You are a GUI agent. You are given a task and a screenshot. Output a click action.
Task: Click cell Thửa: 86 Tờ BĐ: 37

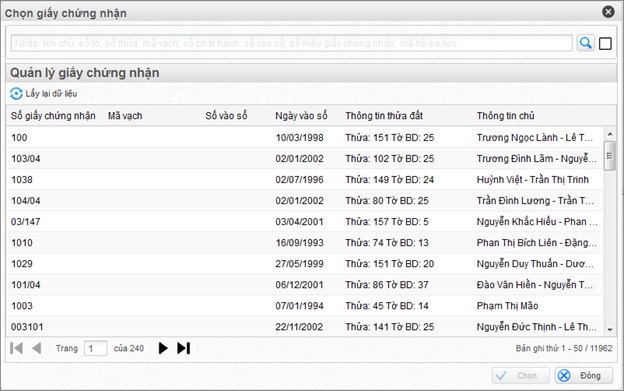(387, 285)
